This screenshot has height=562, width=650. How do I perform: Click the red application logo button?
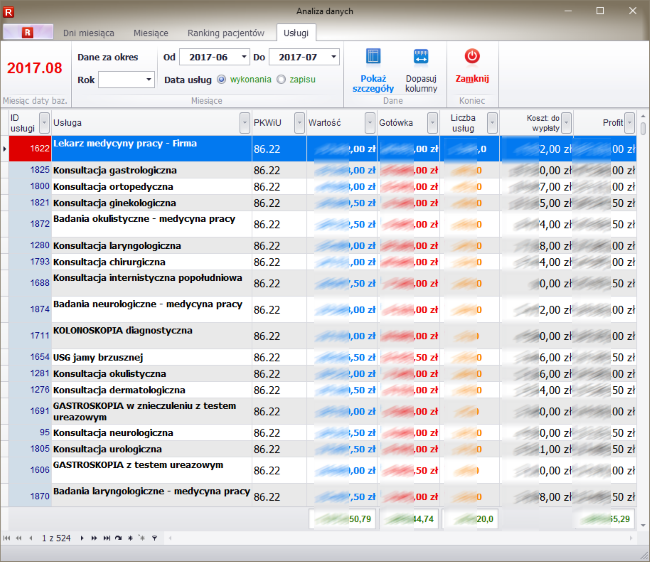tap(28, 32)
